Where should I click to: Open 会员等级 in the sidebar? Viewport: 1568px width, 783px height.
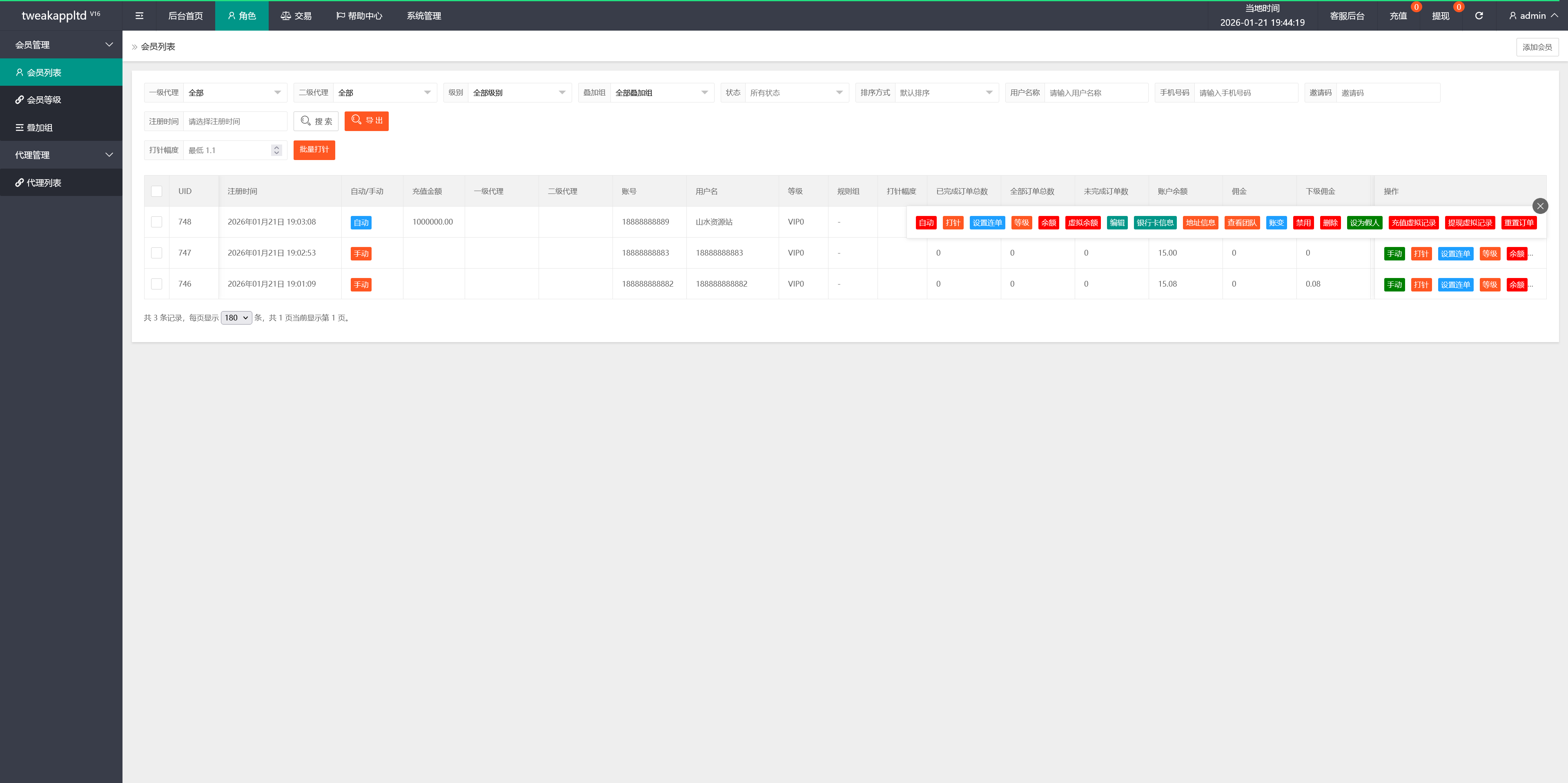tap(44, 100)
